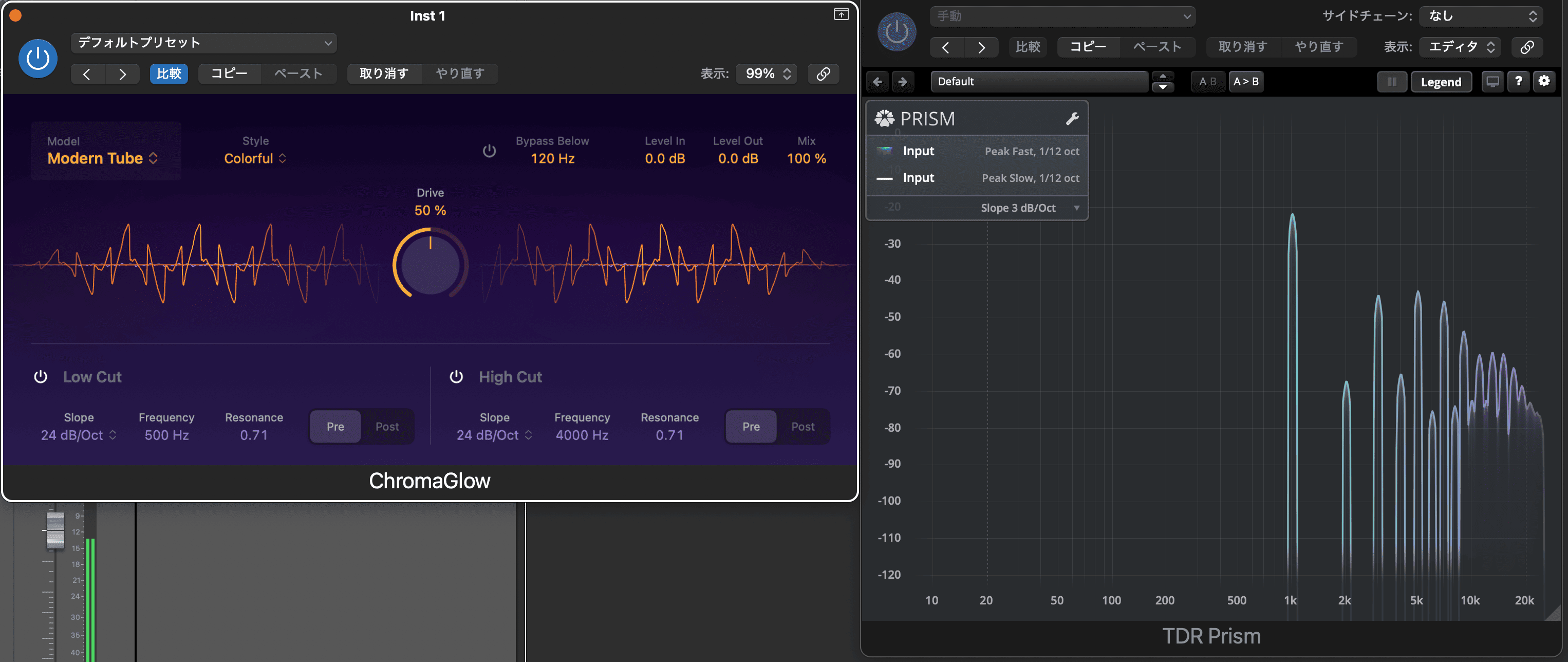
Task: Select Post for the Low Cut filter
Action: tap(387, 426)
